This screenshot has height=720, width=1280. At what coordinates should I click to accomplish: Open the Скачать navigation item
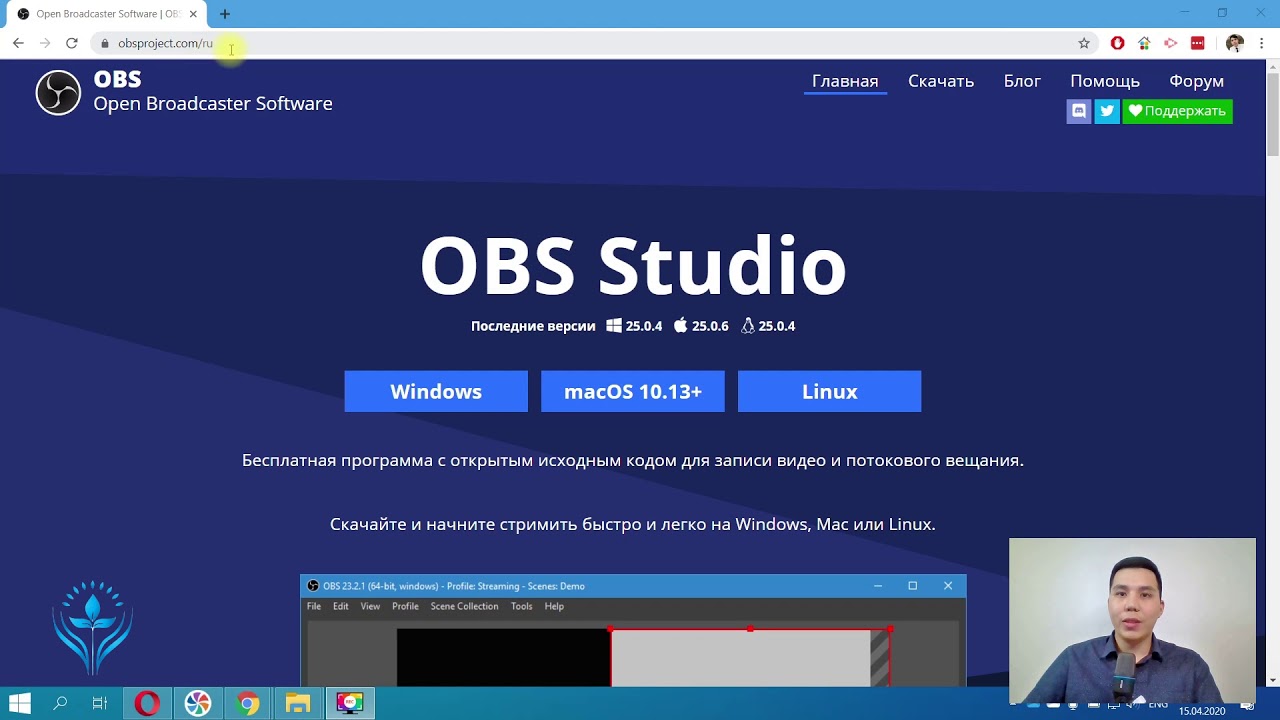click(x=941, y=81)
